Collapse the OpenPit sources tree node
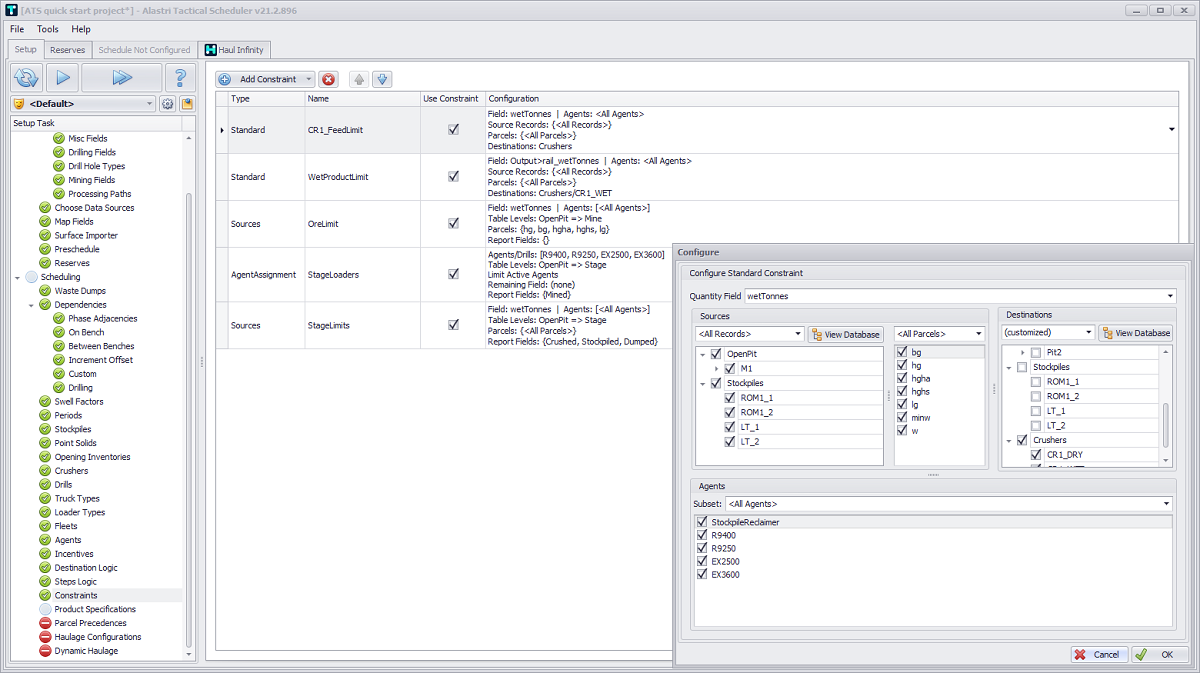Image resolution: width=1200 pixels, height=673 pixels. coord(702,355)
